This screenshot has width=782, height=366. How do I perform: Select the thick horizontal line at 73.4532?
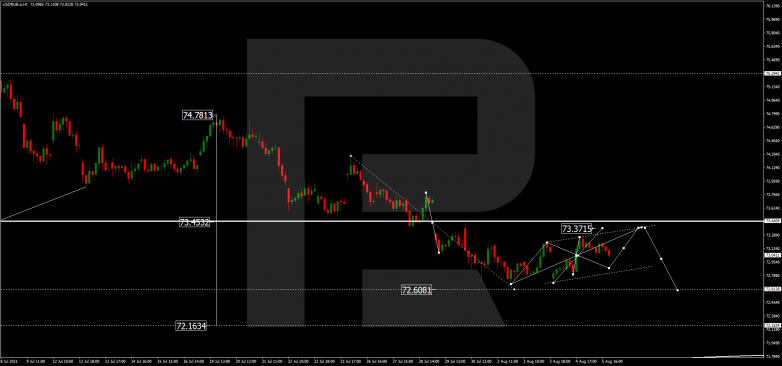point(382,220)
